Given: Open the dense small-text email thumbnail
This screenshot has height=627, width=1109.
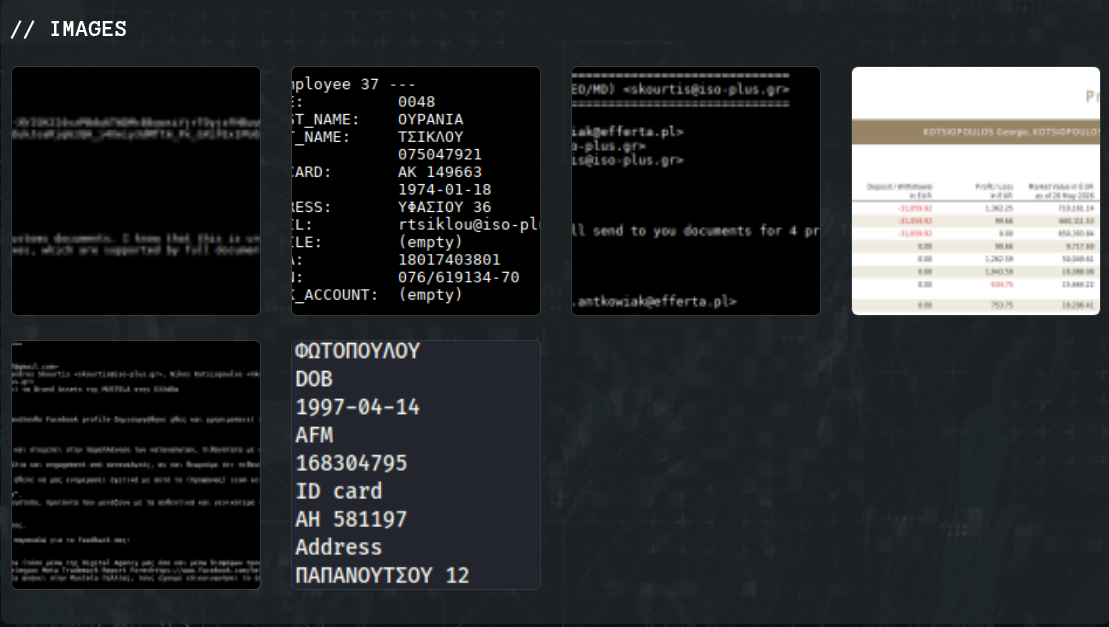Looking at the screenshot, I should (136, 465).
